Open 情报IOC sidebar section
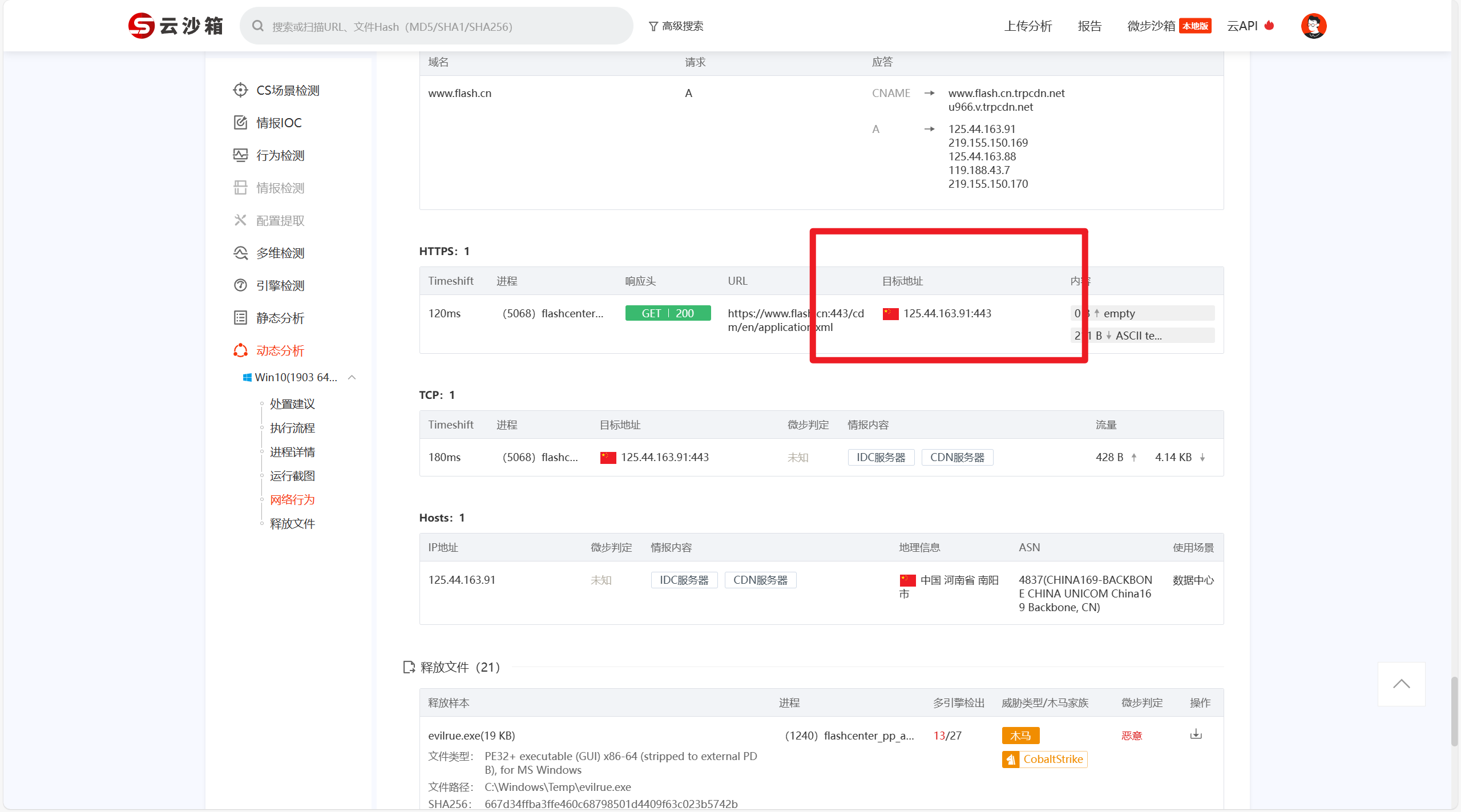The image size is (1461, 812). [279, 123]
